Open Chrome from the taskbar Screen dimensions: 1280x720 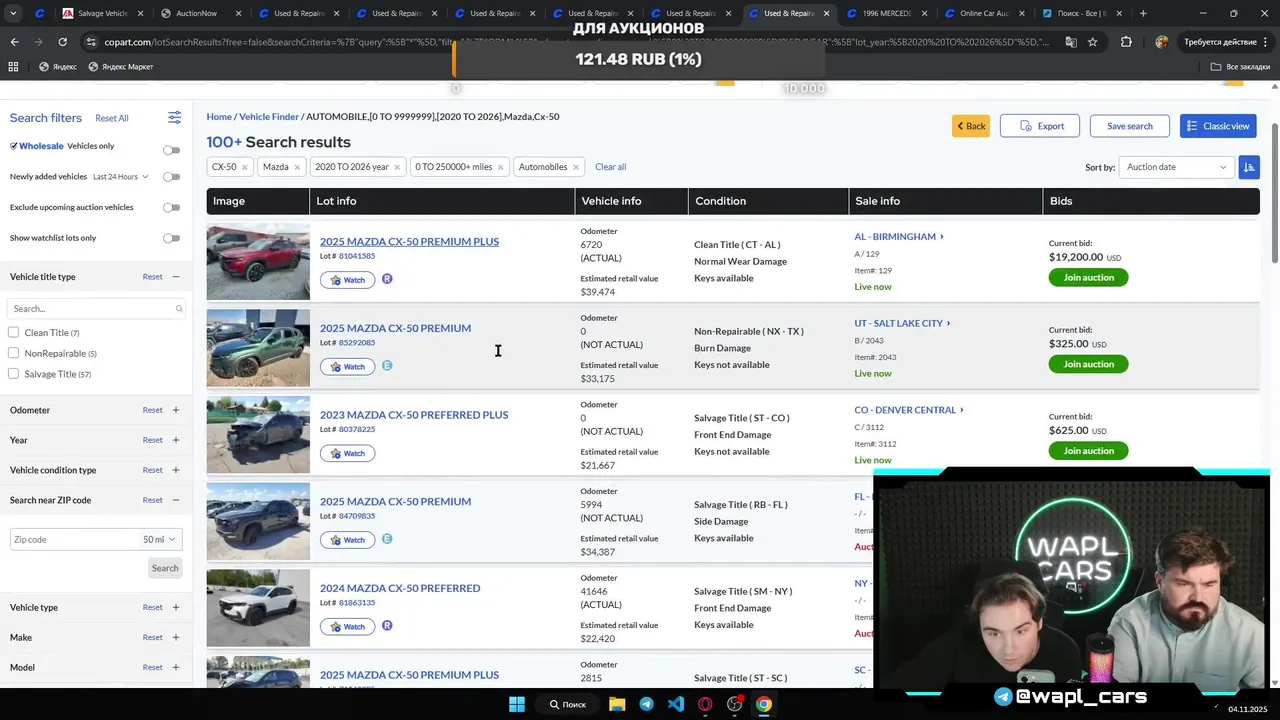coord(764,704)
